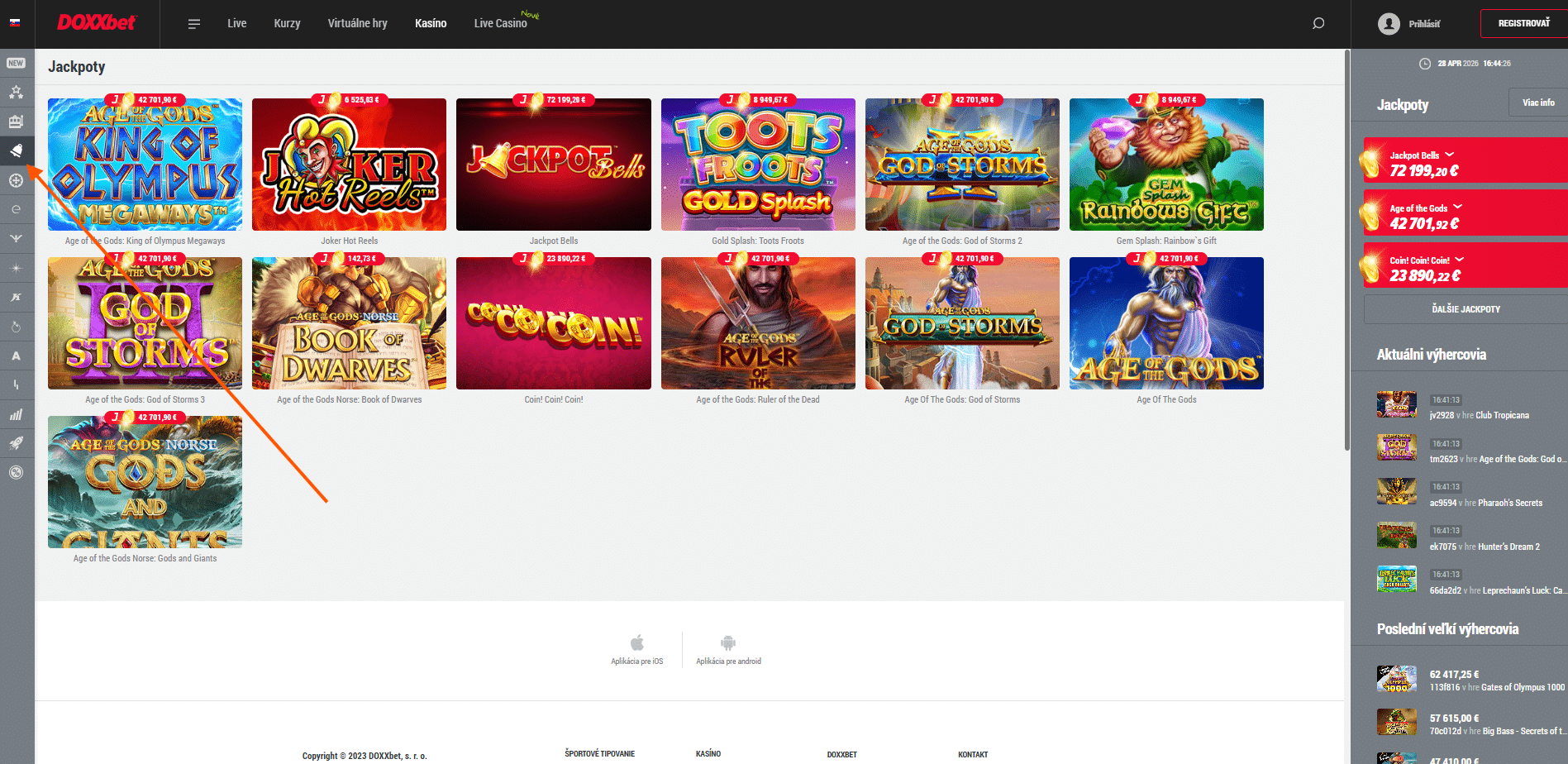1568x764 pixels.
Task: Click the DOXXbet logo
Action: tap(96, 23)
